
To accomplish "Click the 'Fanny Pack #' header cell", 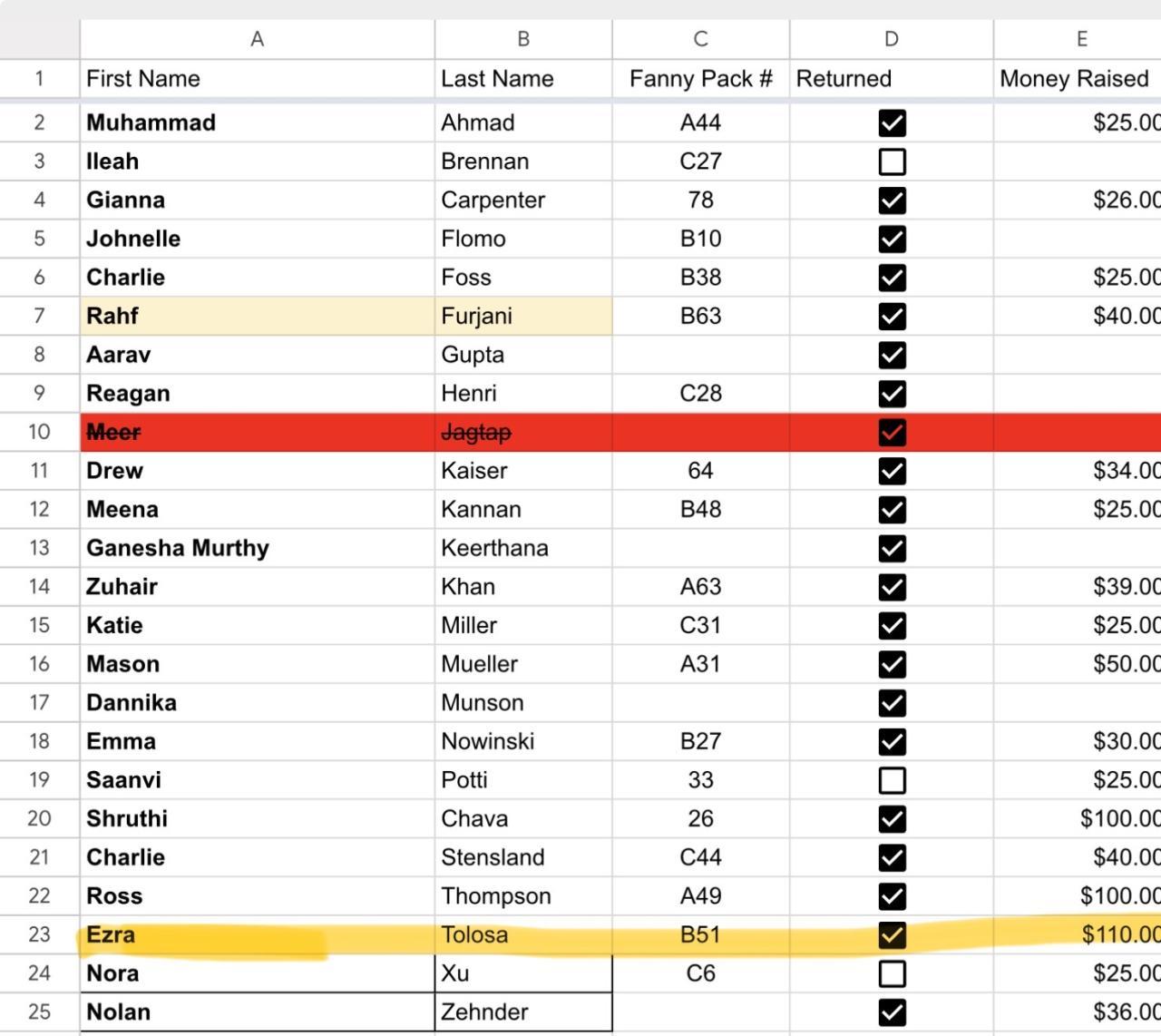I will (x=700, y=79).
